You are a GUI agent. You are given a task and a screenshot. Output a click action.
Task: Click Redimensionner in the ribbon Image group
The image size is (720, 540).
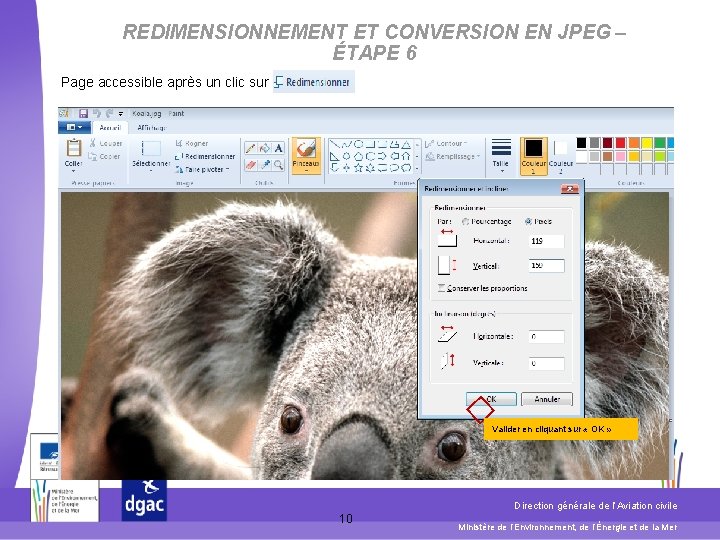point(205,157)
